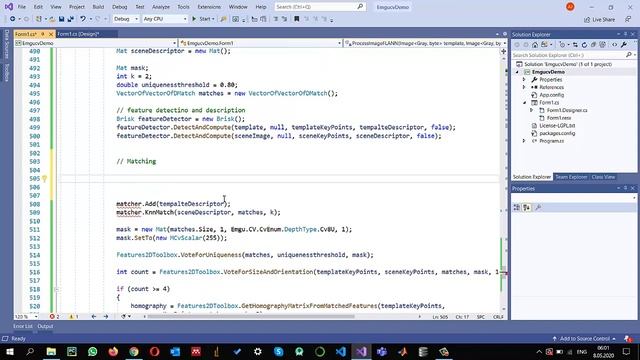Screen dimensions: 640x360
Task: Click the Start debugging button
Action: (203, 19)
